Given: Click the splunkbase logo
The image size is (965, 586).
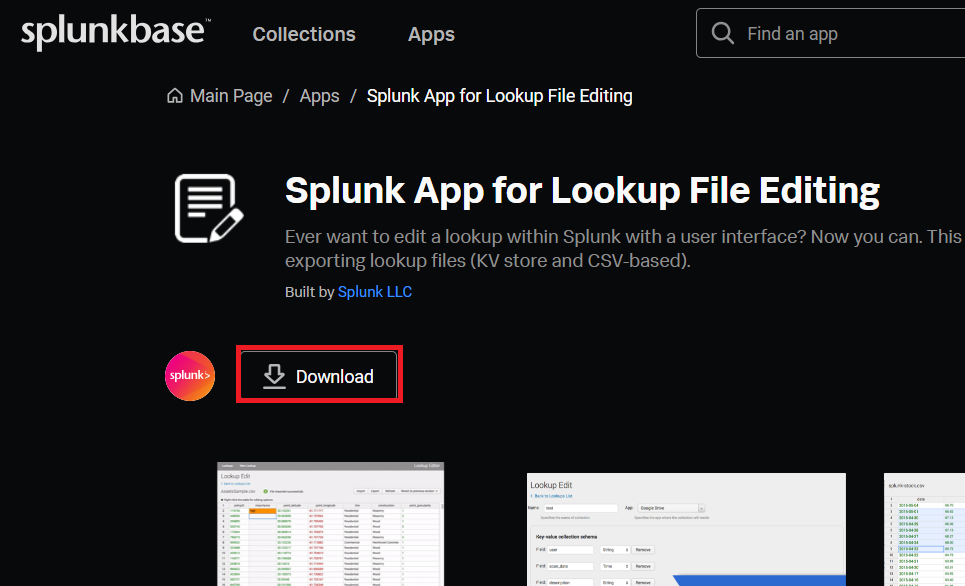Looking at the screenshot, I should click(x=114, y=33).
